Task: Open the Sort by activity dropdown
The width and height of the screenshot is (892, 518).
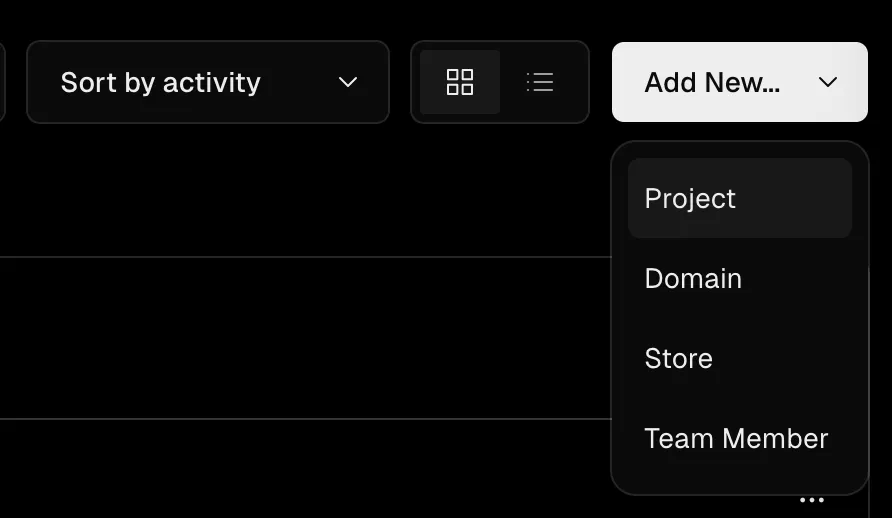Action: (x=207, y=82)
